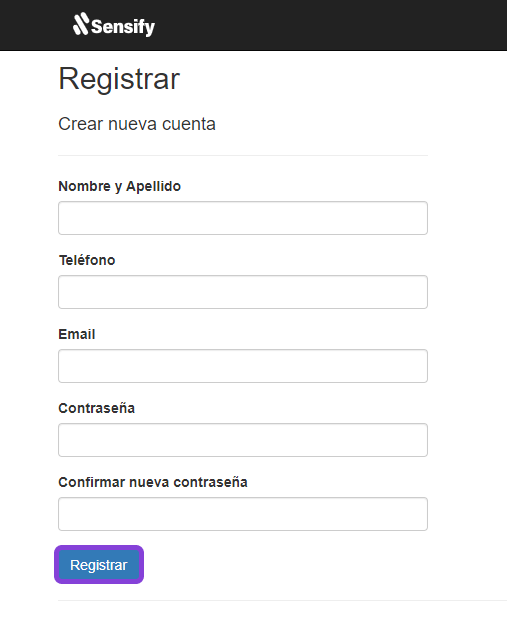Click the 'Nombre y Apellido' label
The height and width of the screenshot is (629, 507).
point(120,187)
